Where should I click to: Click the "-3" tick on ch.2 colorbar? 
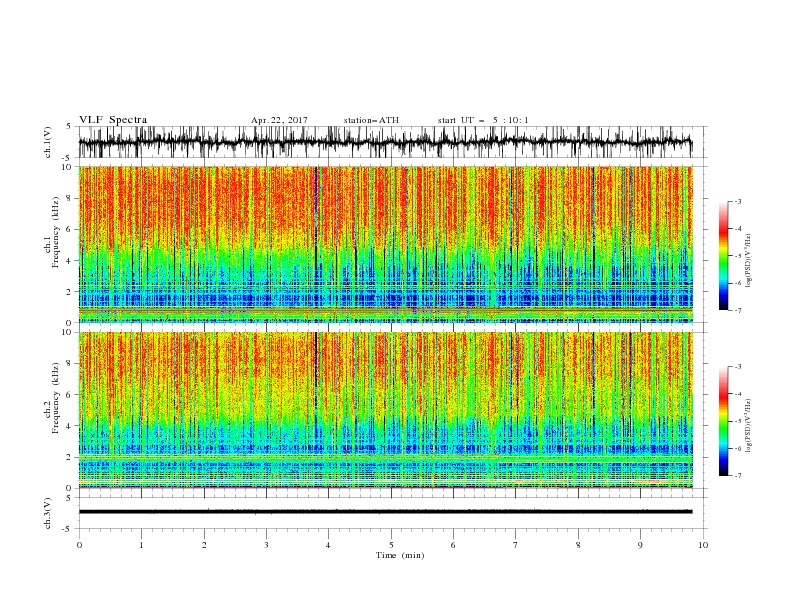[x=738, y=367]
